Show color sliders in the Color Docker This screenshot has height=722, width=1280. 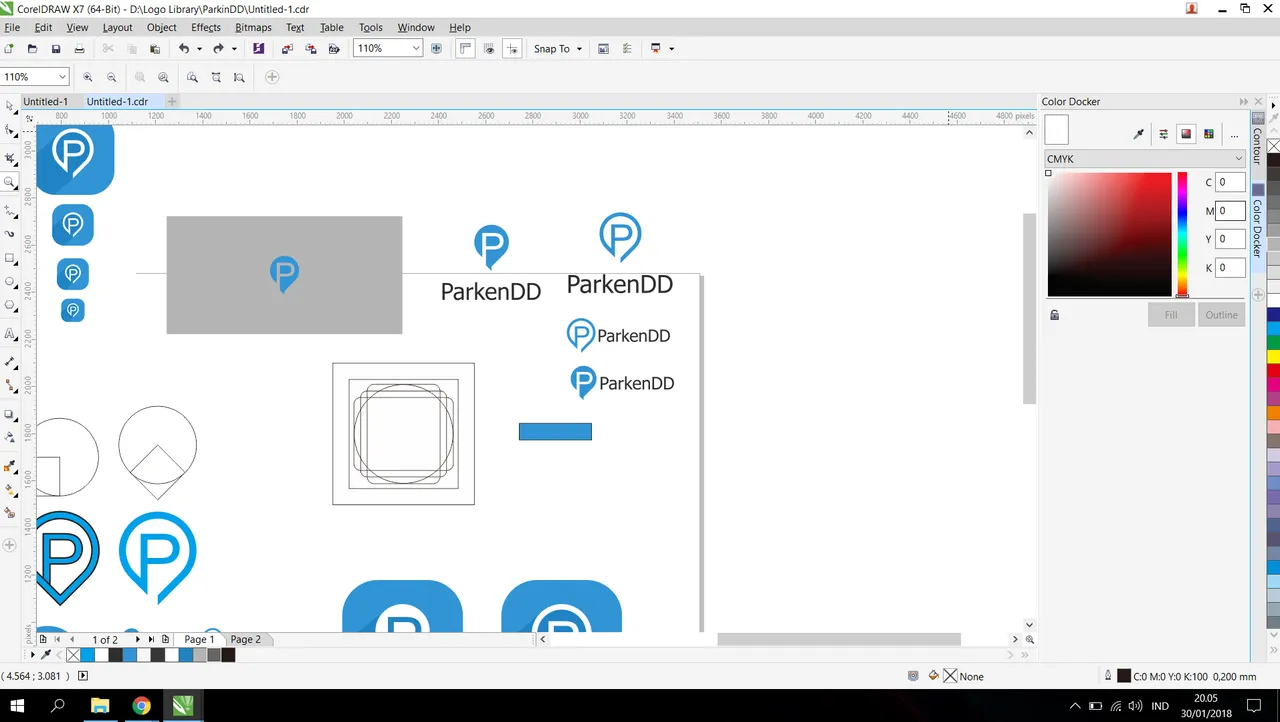point(1163,134)
